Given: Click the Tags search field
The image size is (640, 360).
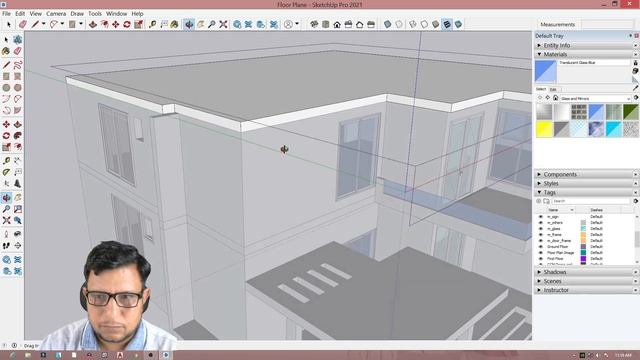Looking at the screenshot, I should click(591, 201).
